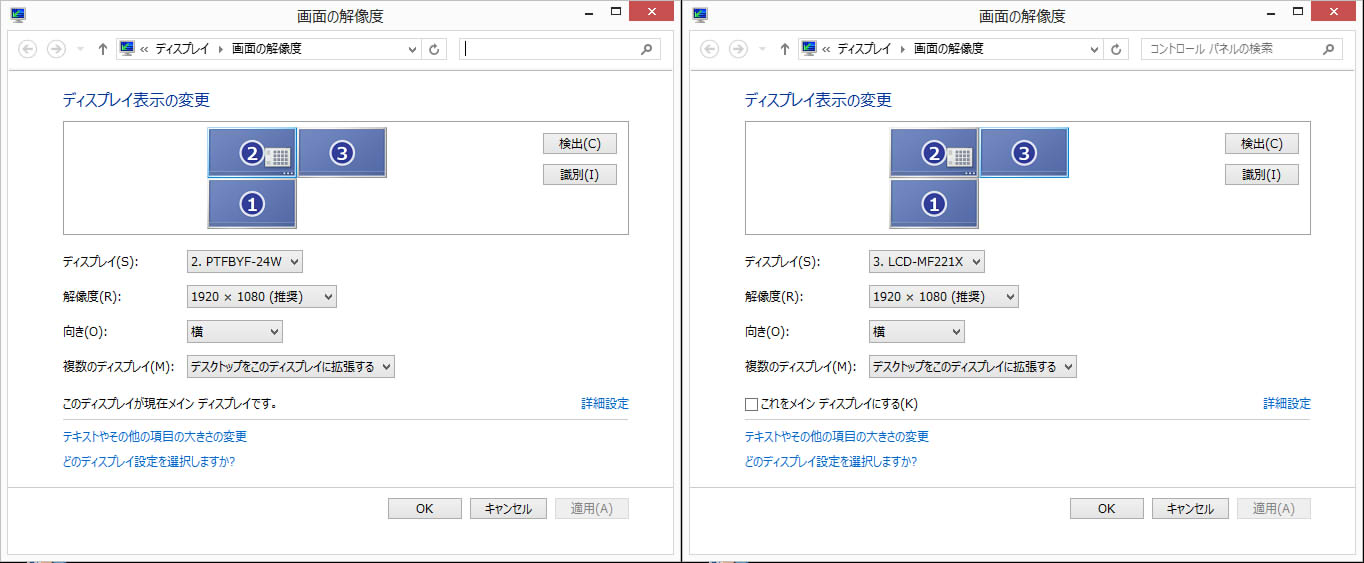
Task: Select monitor 1 in the right window preview
Action: [x=934, y=204]
